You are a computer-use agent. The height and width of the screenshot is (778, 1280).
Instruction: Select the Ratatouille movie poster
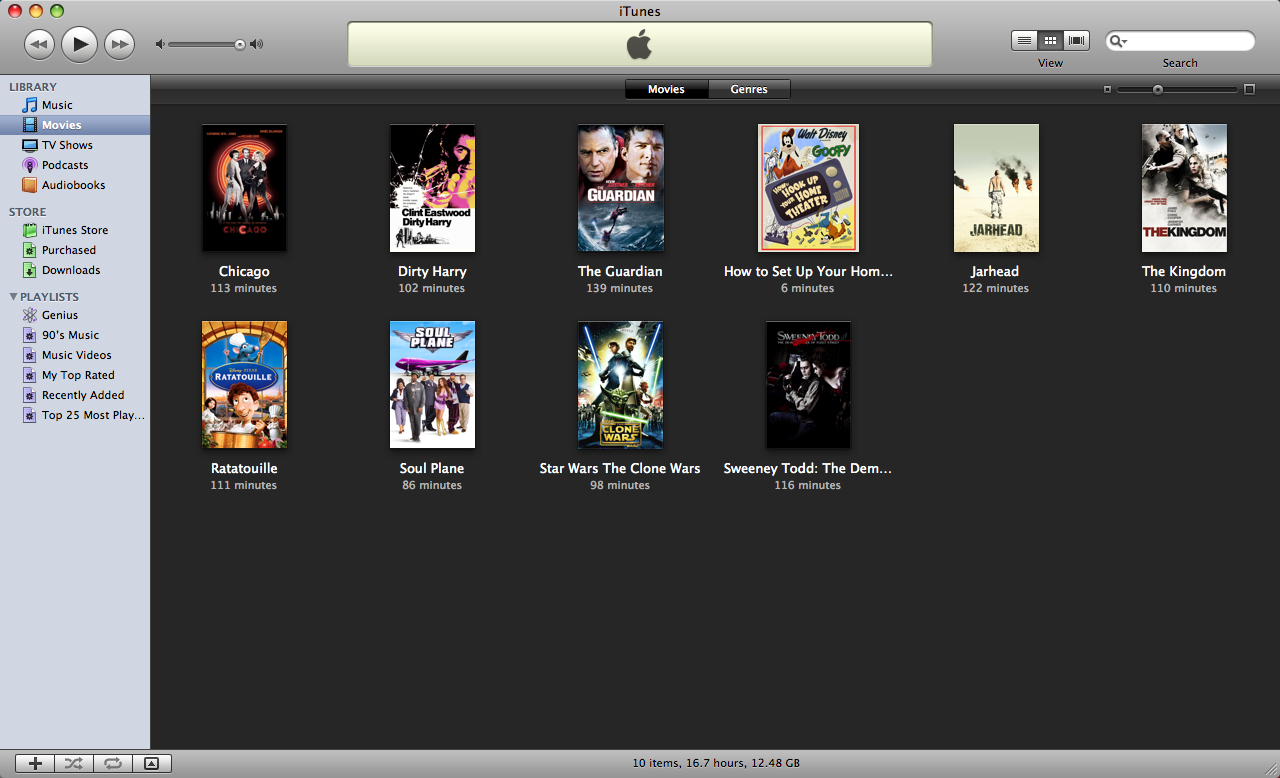coord(244,385)
